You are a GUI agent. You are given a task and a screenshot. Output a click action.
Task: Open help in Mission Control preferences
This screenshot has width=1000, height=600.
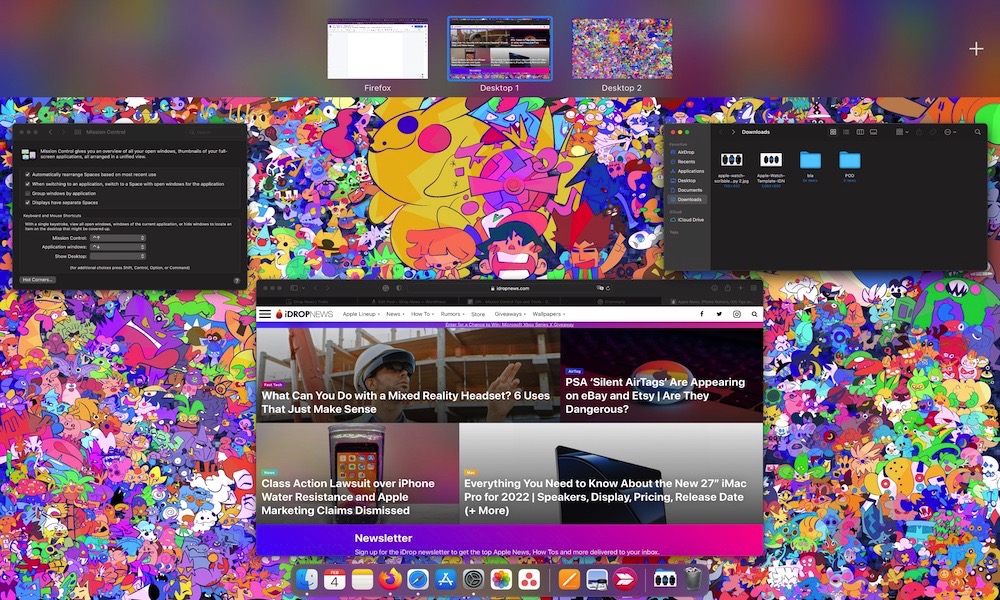coord(237,280)
